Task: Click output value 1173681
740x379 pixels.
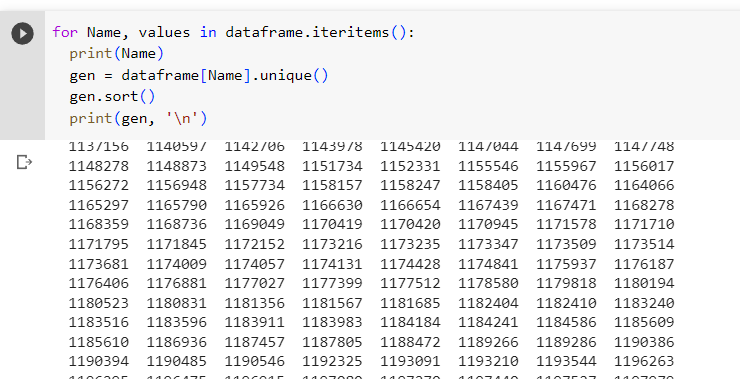Action: coord(99,264)
